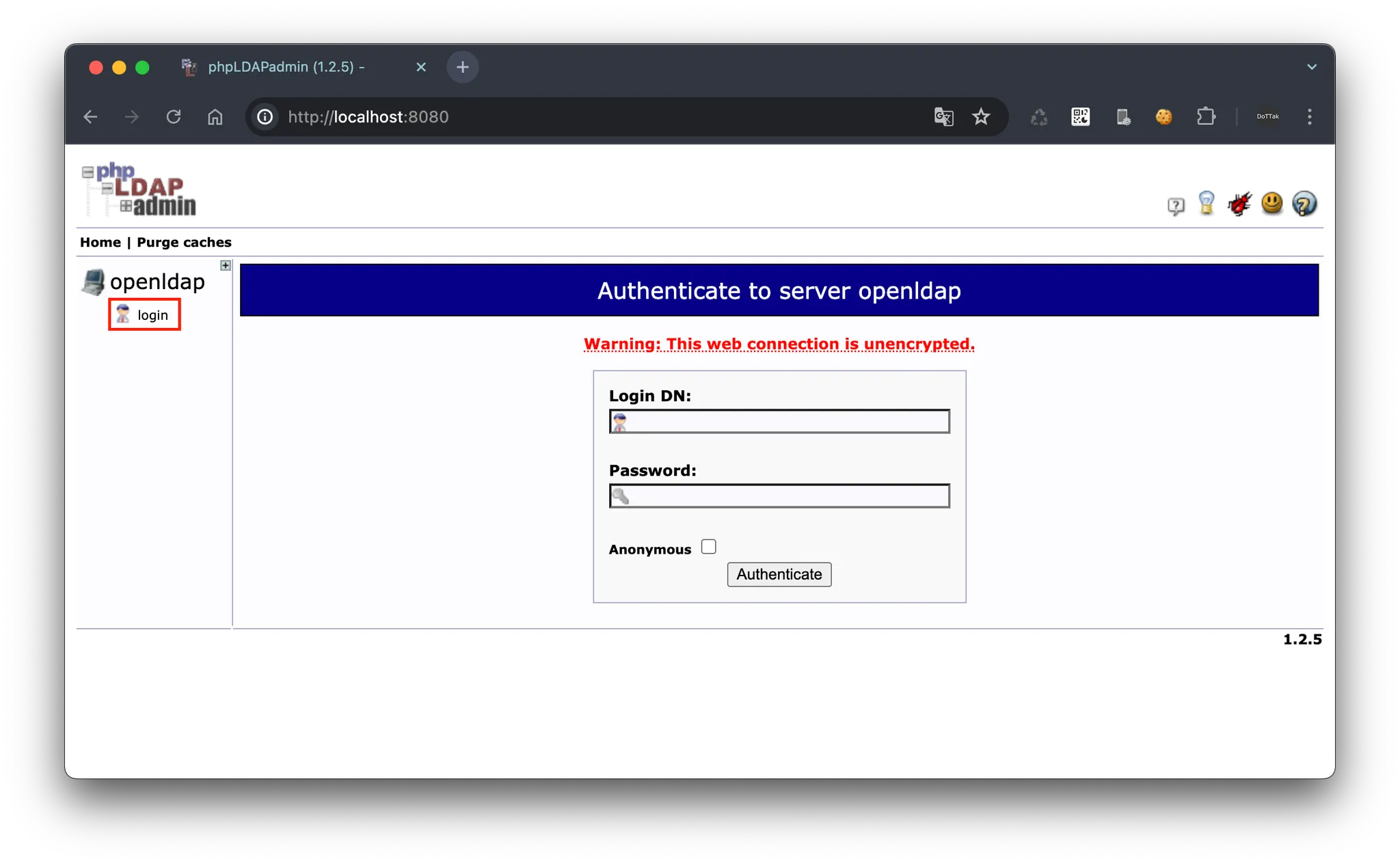Click the Home menu link
This screenshot has height=864, width=1400.
(x=100, y=242)
